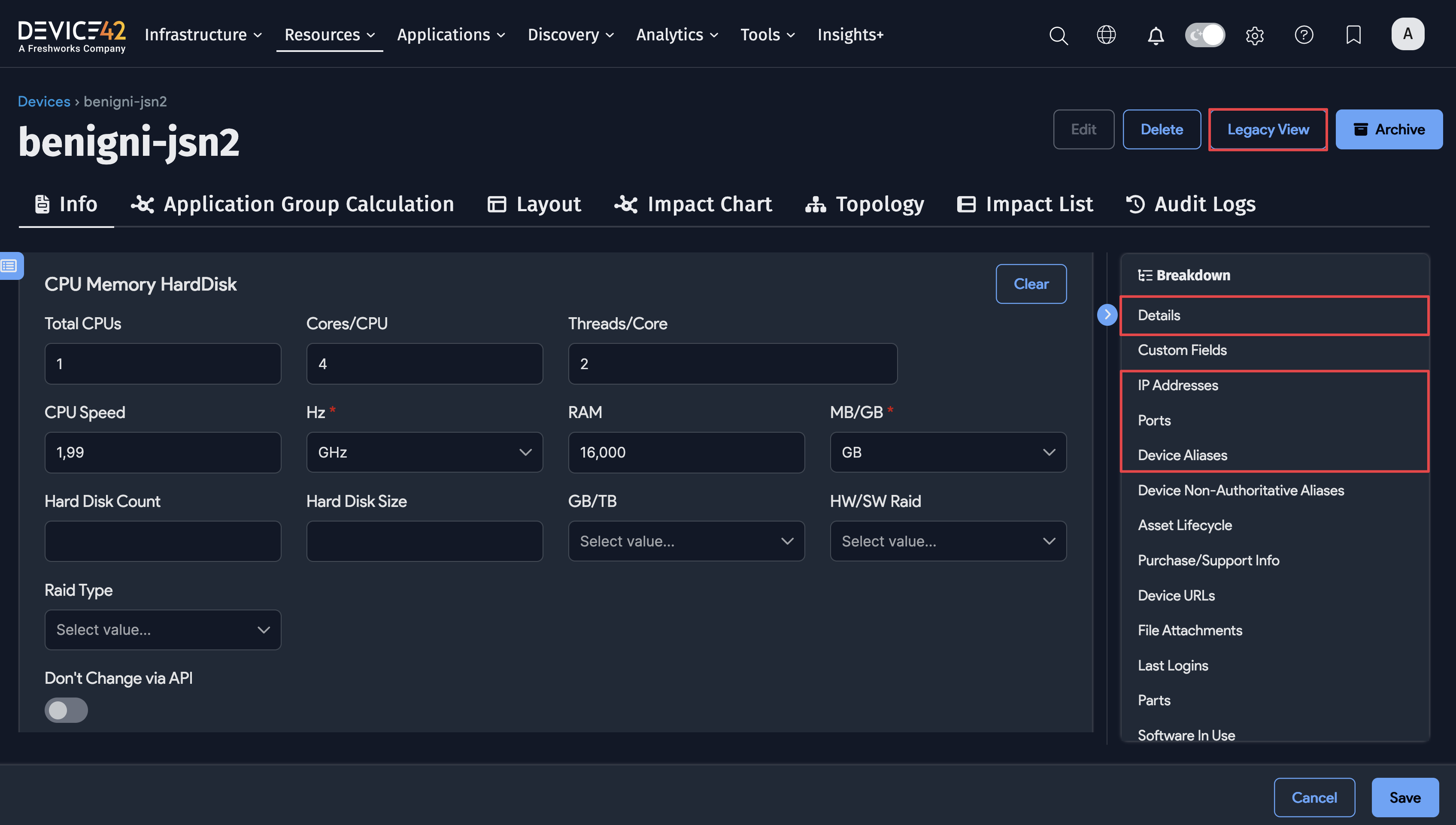Screen dimensions: 1456x825
Task: Open the search magnifier icon
Action: (x=1058, y=35)
